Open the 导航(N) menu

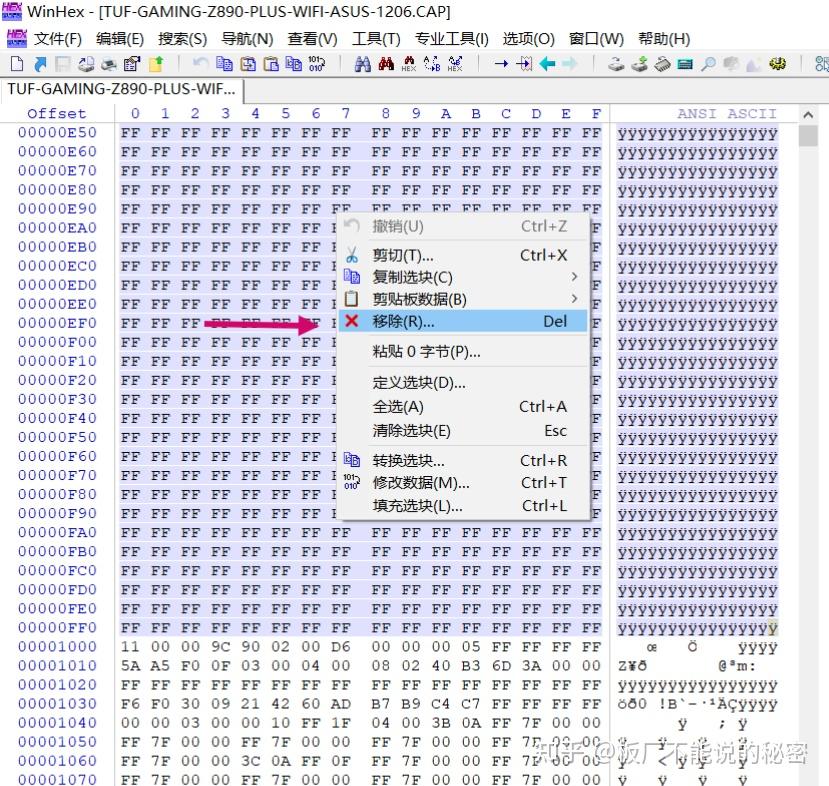[x=247, y=39]
